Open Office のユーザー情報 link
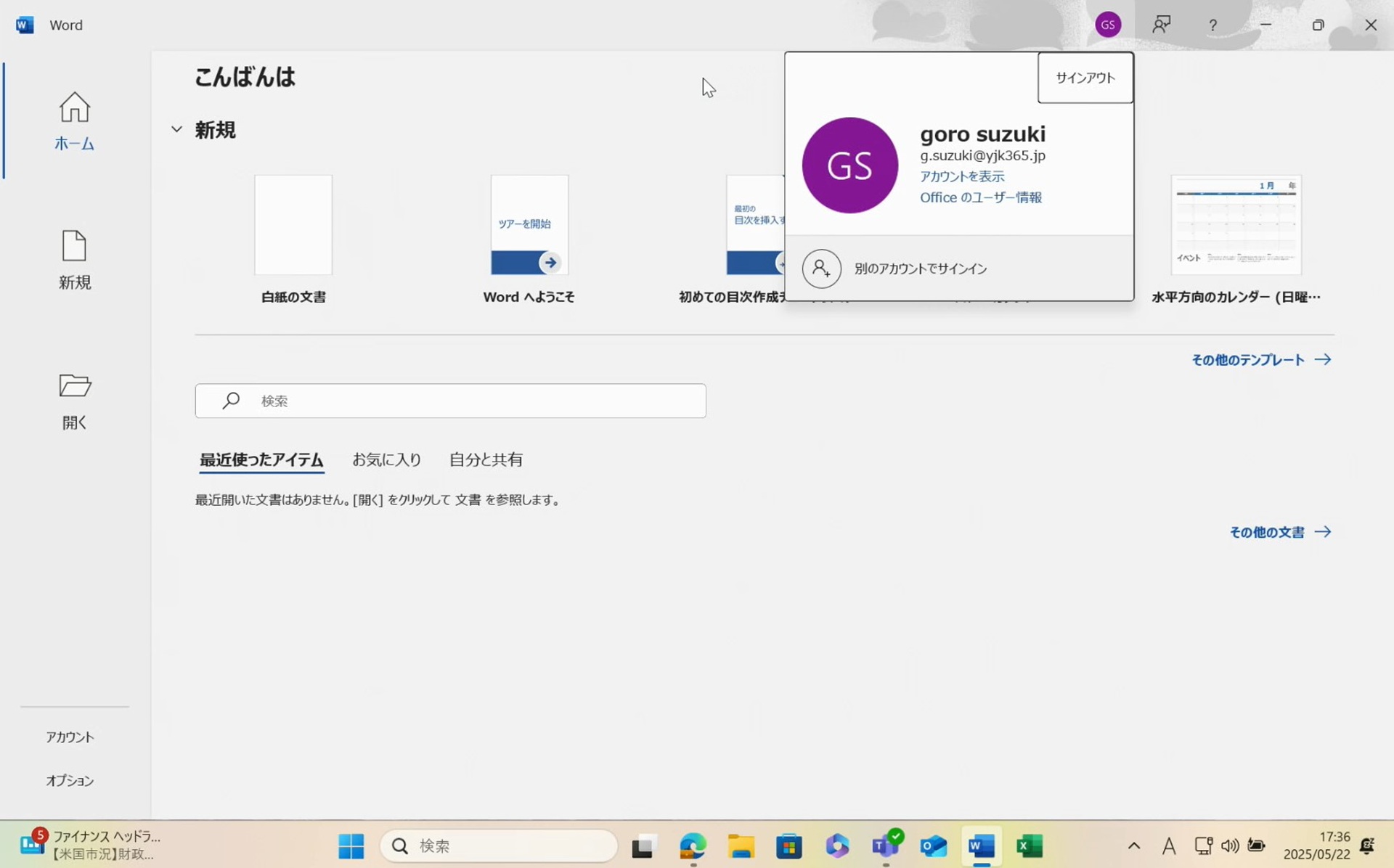This screenshot has width=1394, height=868. point(981,197)
